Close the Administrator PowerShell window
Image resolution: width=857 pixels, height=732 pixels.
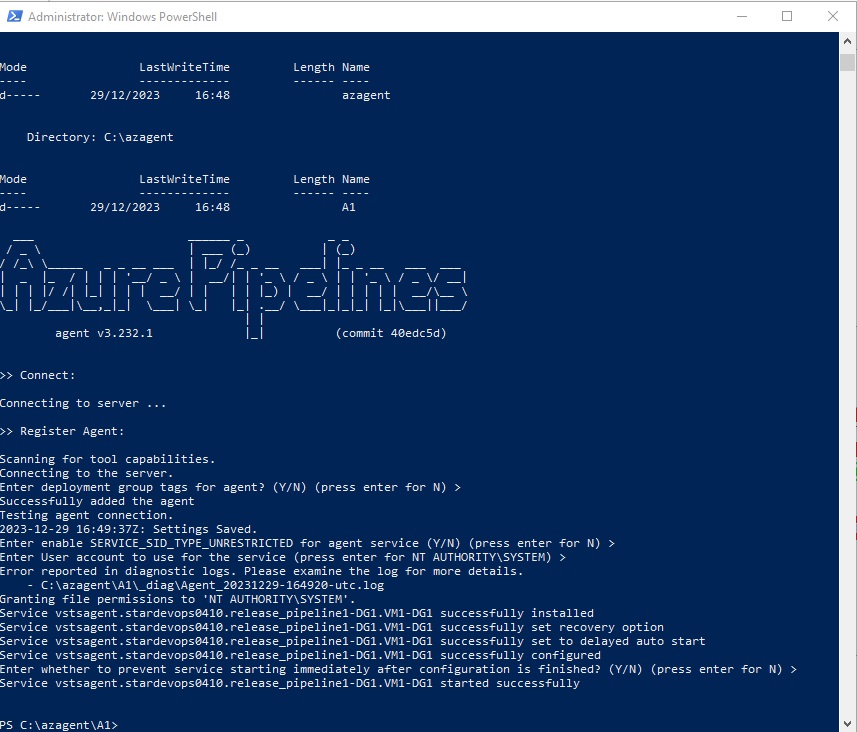[x=832, y=16]
